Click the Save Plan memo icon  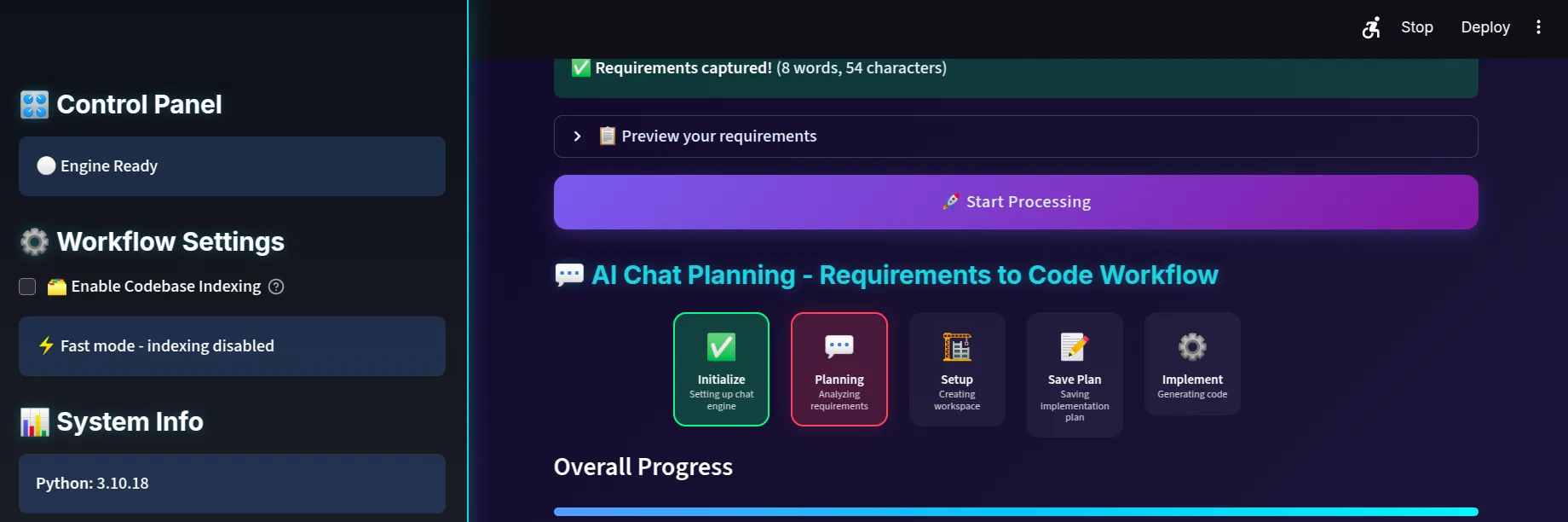pyautogui.click(x=1074, y=347)
